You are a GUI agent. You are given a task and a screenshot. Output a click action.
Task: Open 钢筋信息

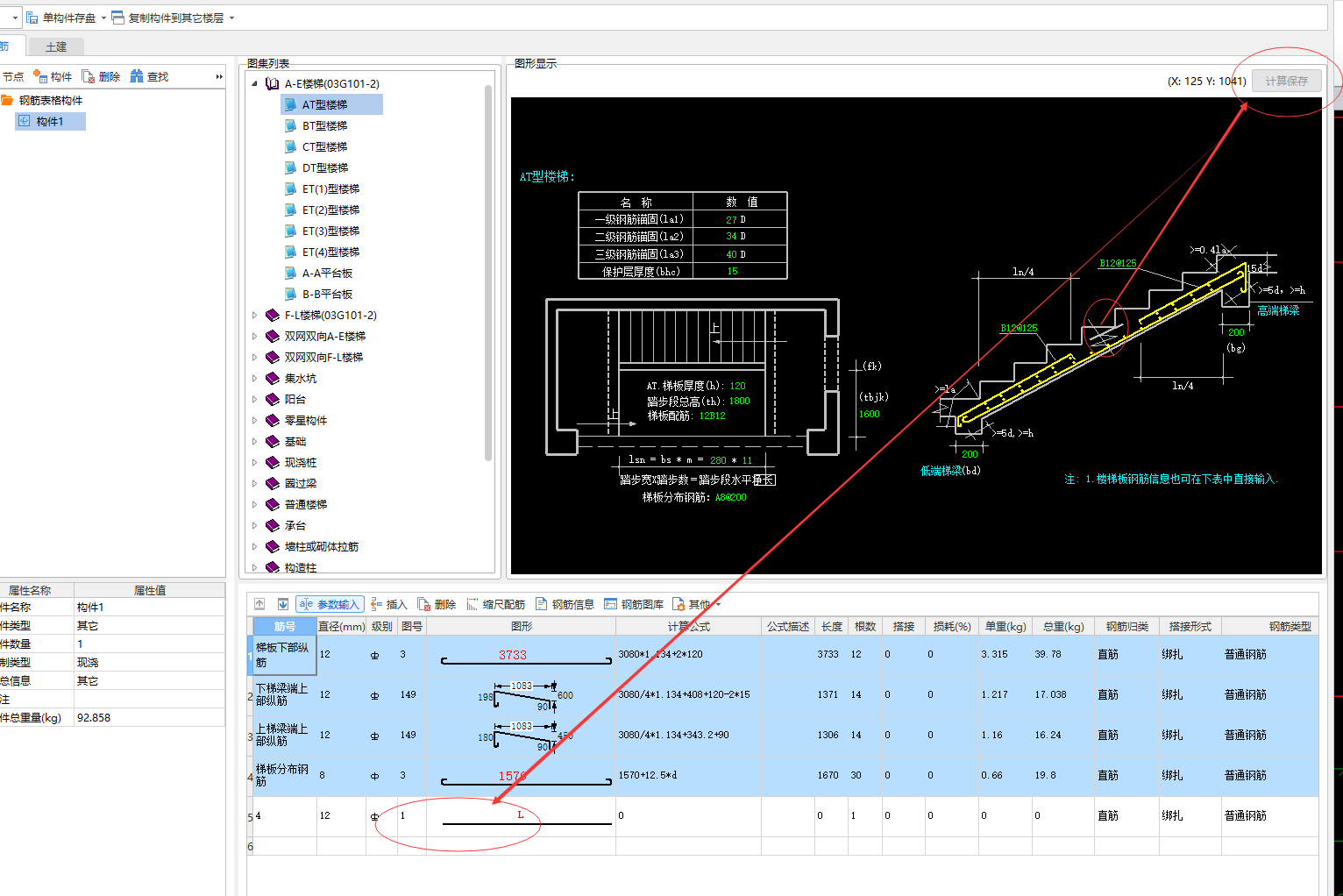point(565,604)
